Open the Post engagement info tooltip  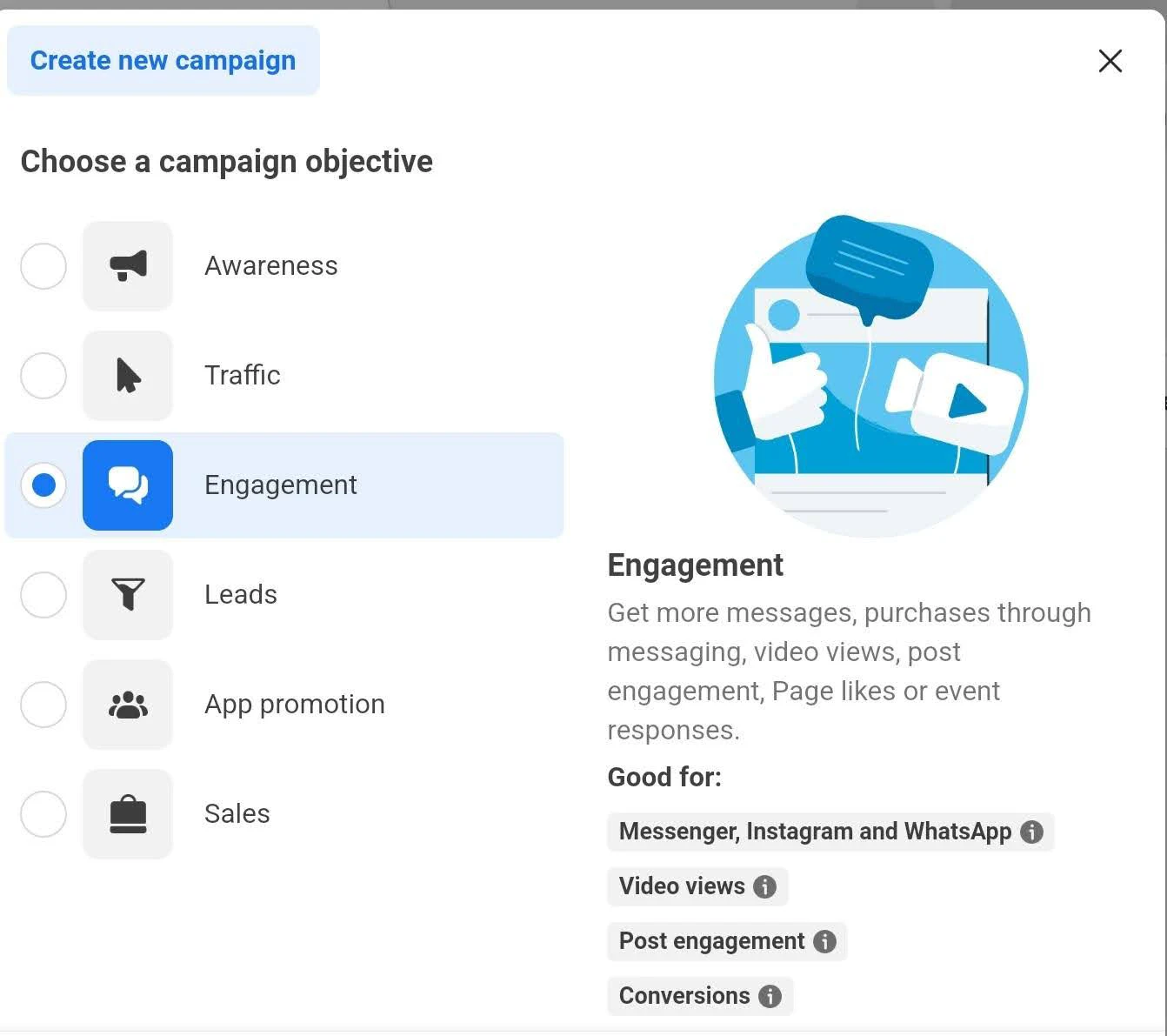click(824, 941)
